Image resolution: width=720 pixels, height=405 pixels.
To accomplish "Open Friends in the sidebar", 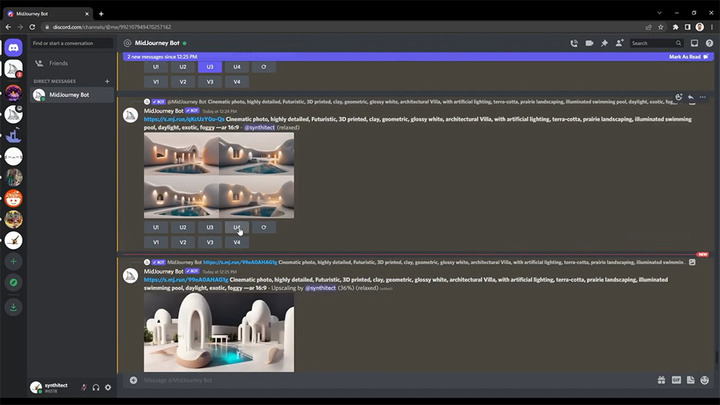I will [x=72, y=63].
